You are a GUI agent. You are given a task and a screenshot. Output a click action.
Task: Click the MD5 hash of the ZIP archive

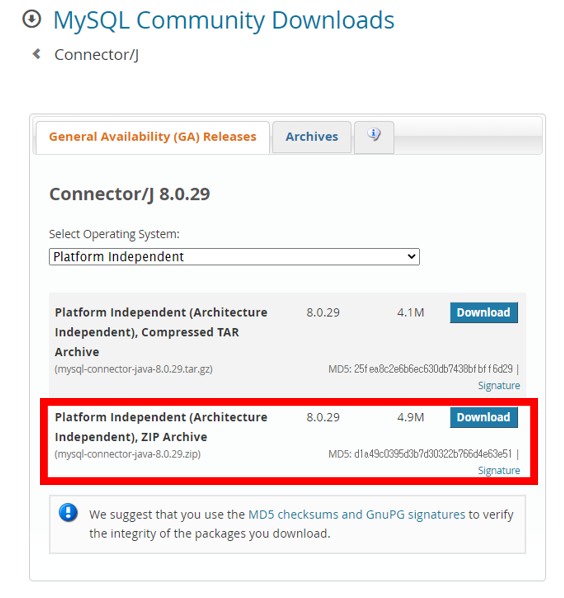point(433,454)
